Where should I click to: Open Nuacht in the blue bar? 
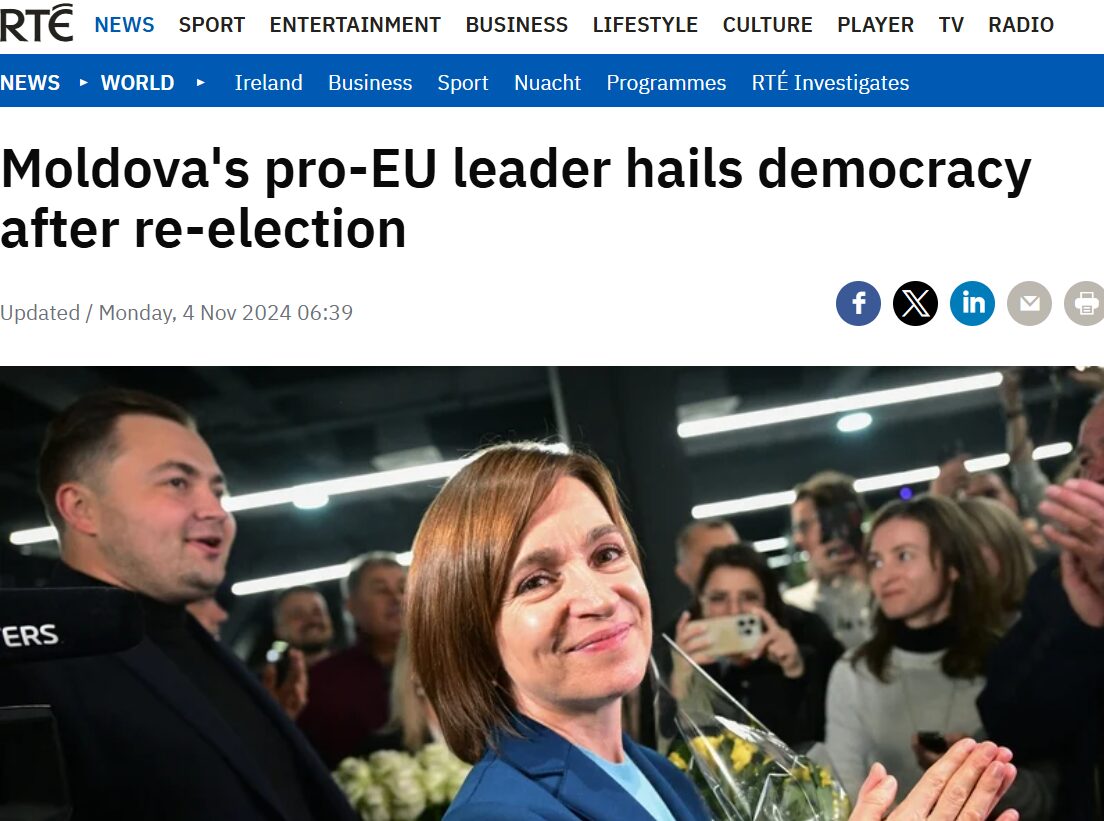tap(547, 82)
